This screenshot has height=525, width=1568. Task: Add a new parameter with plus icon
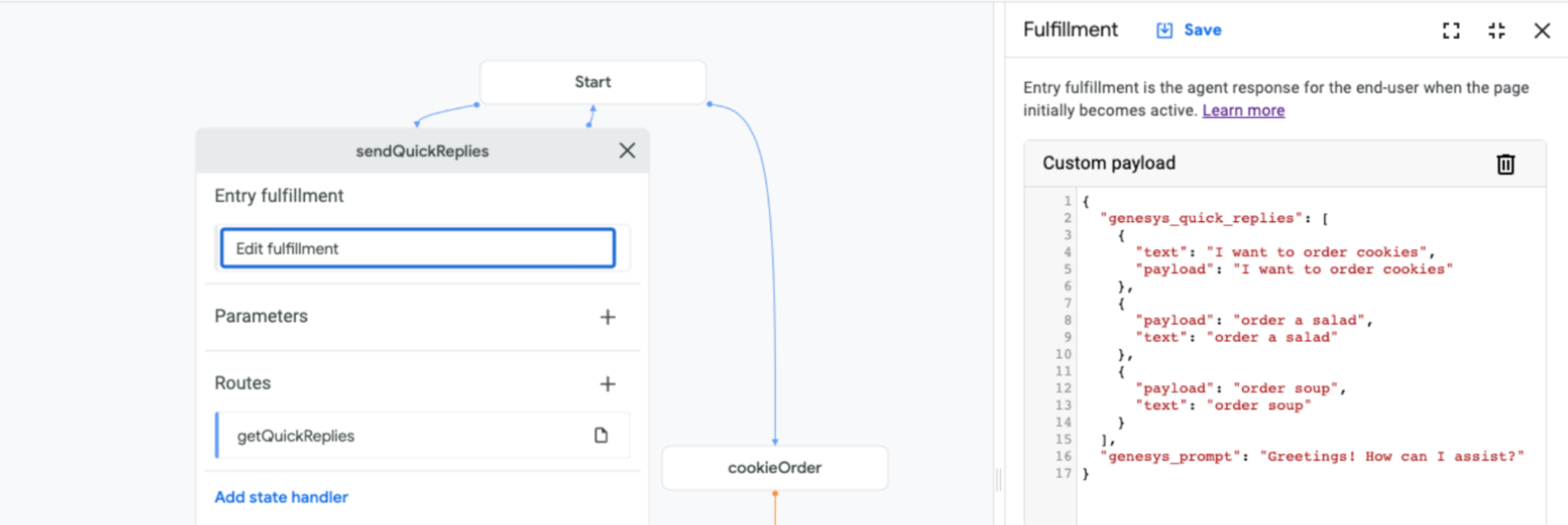click(x=608, y=316)
